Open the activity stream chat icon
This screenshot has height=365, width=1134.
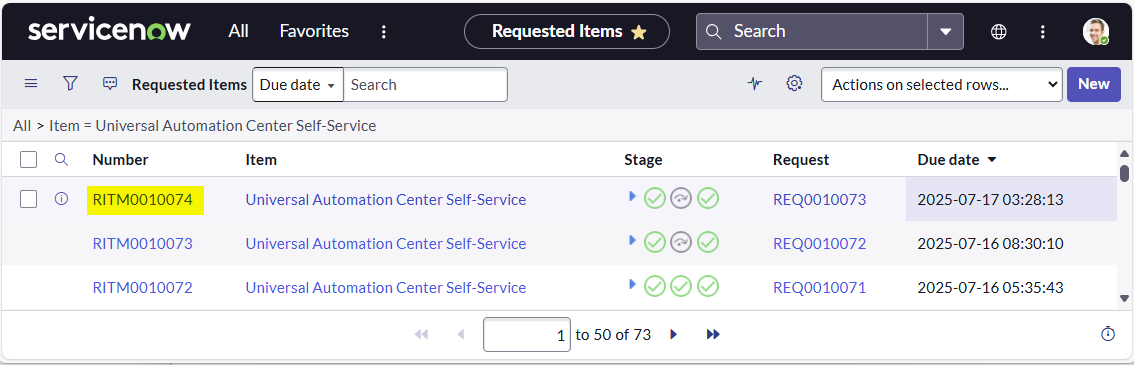click(x=110, y=84)
